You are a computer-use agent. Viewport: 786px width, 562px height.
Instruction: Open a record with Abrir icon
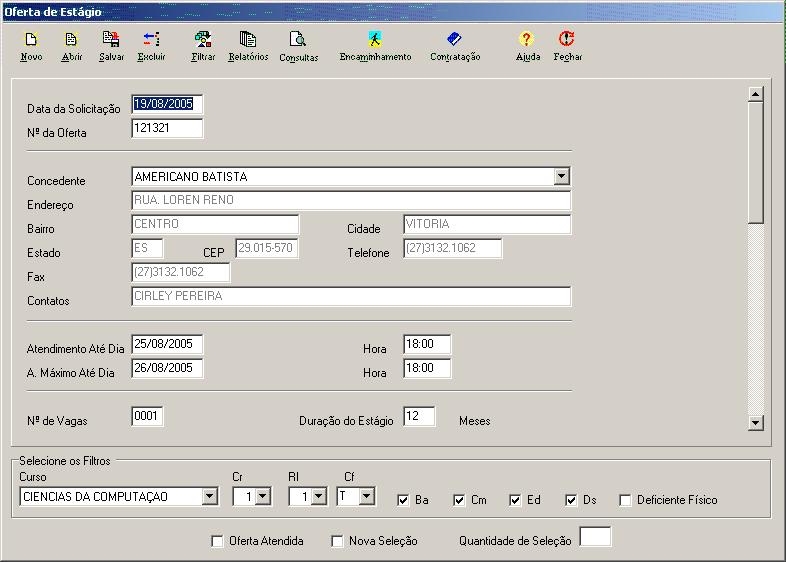pos(71,40)
